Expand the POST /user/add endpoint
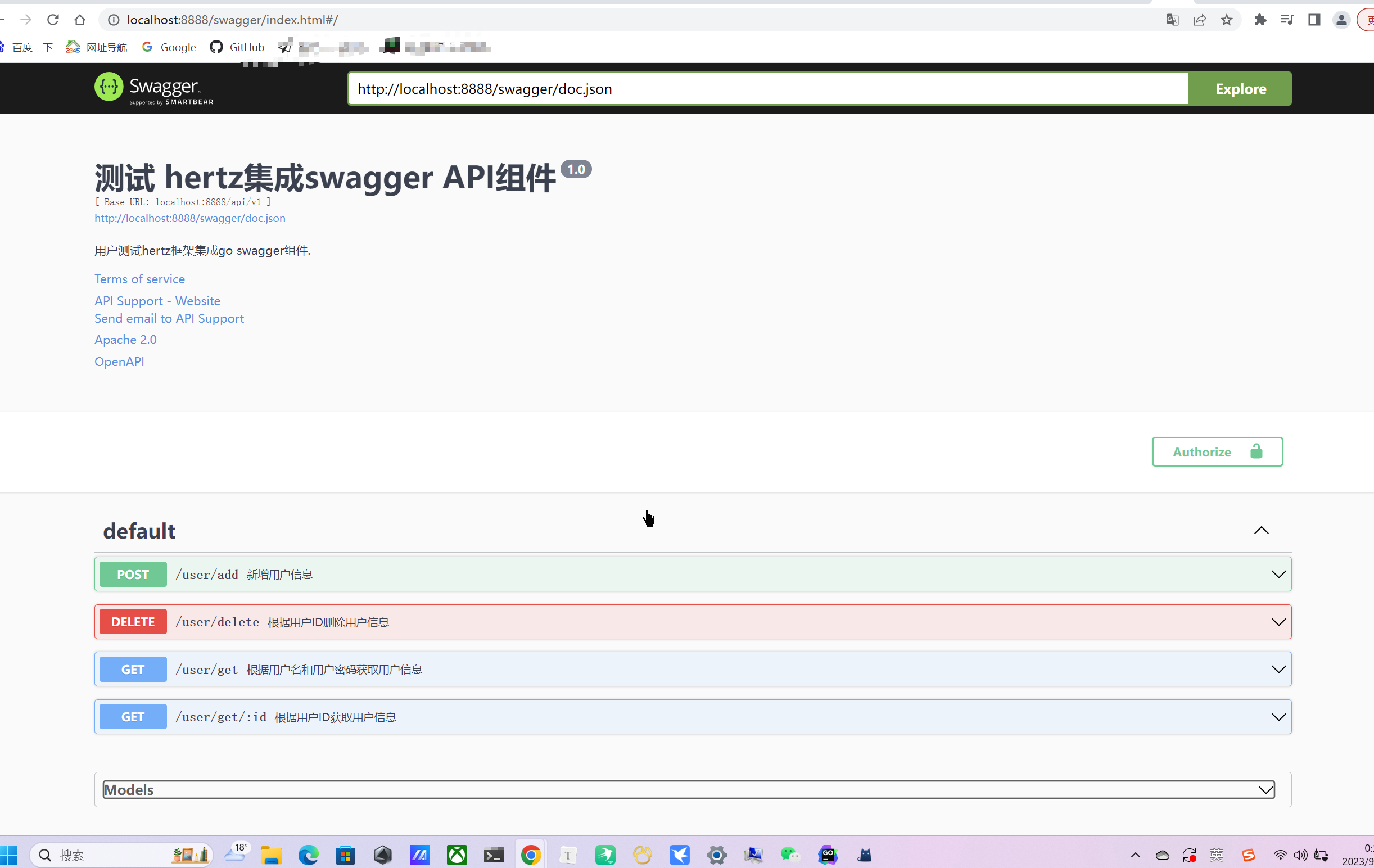 pos(692,574)
